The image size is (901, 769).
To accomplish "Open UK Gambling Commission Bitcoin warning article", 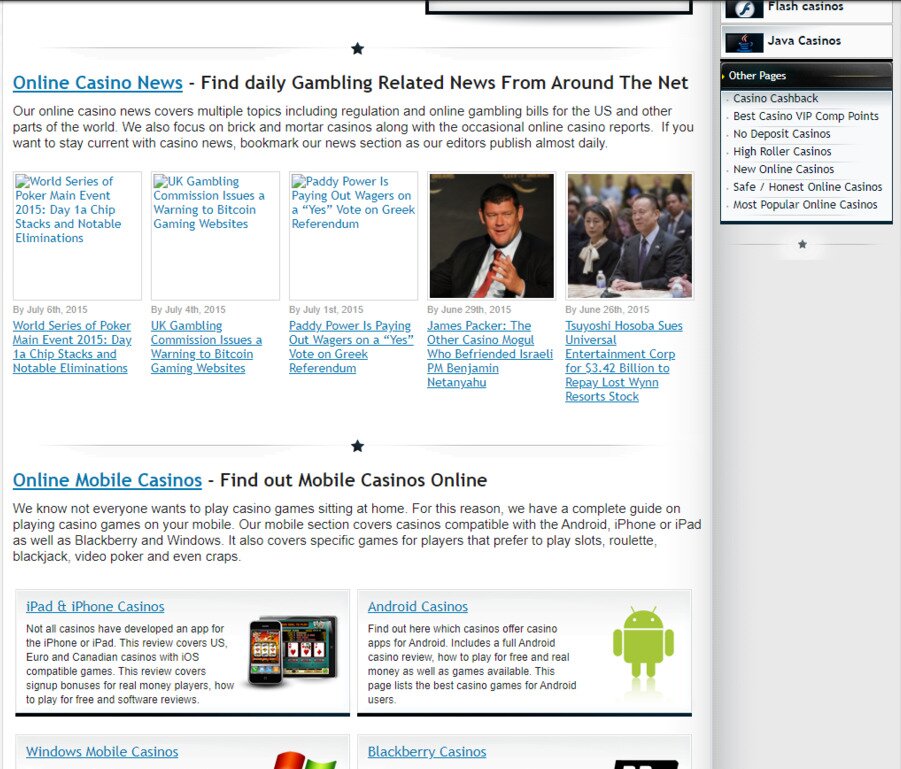I will coord(206,347).
